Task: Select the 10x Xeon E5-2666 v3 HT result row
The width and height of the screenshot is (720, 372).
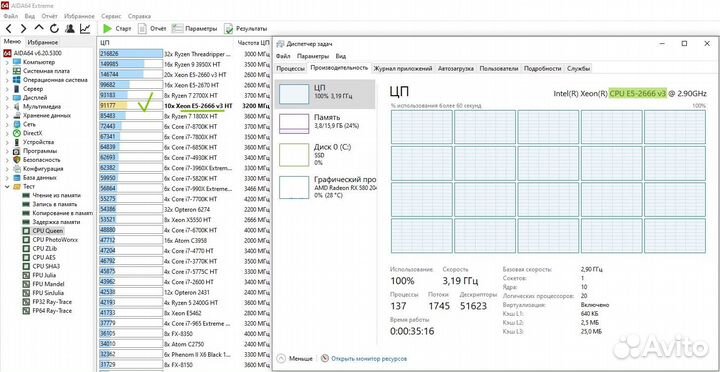Action: click(185, 106)
